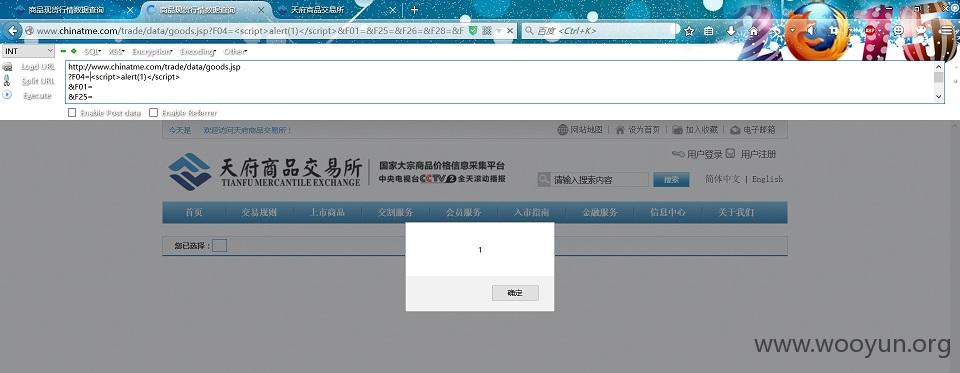Click the 搜索 button on page
The image size is (960, 373).
pyautogui.click(x=671, y=179)
